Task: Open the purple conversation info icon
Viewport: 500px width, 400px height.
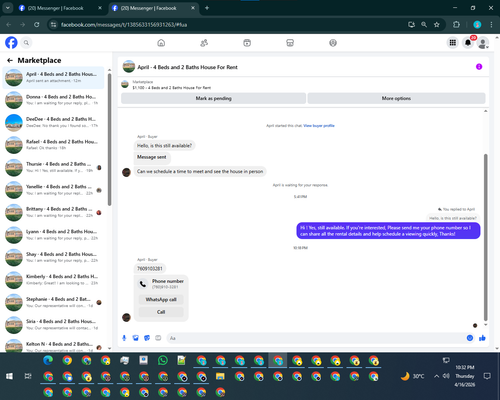Action: tap(479, 67)
